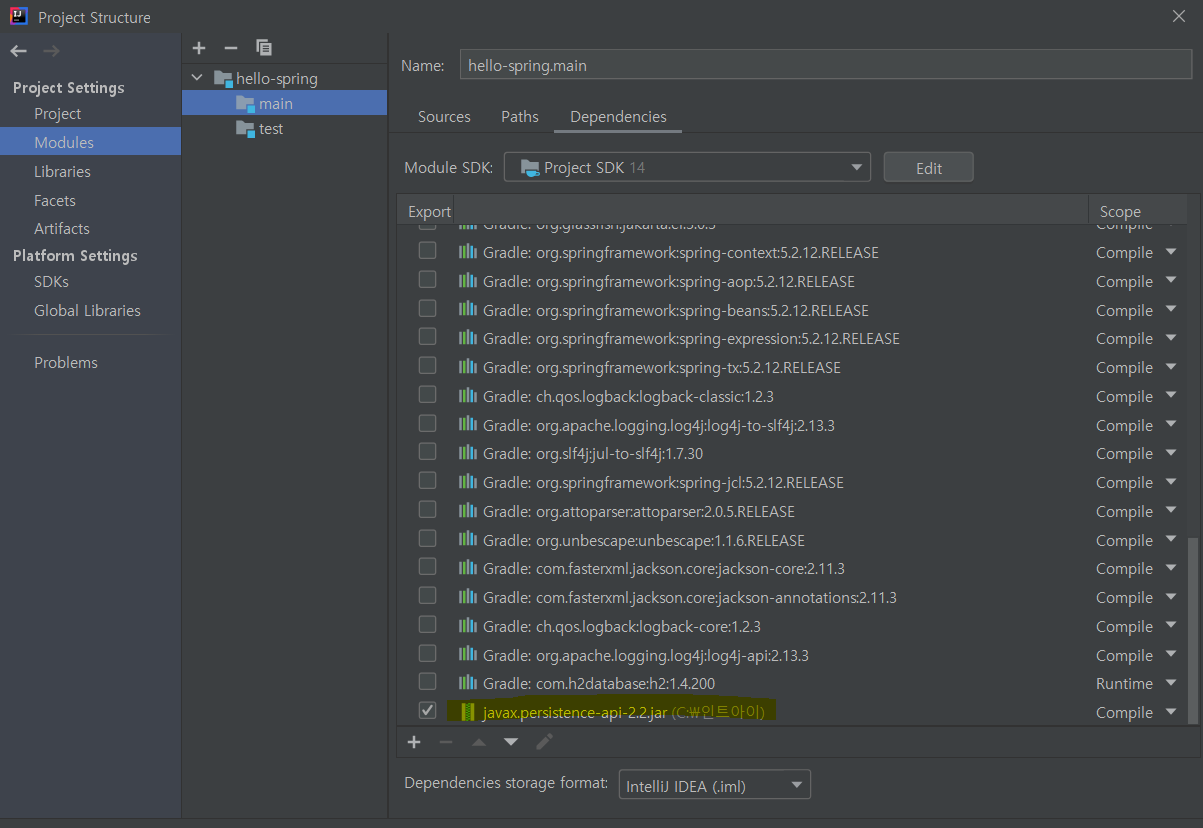
Task: Toggle export checkbox for log4j-to-slf4j
Action: point(427,424)
